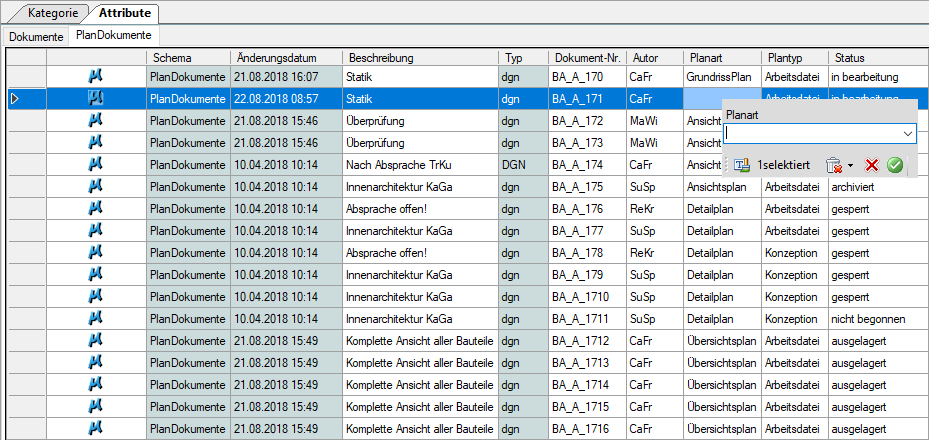Viewport: 929px width, 440px height.
Task: Open the Dokumente sub-tab
Action: [36, 36]
